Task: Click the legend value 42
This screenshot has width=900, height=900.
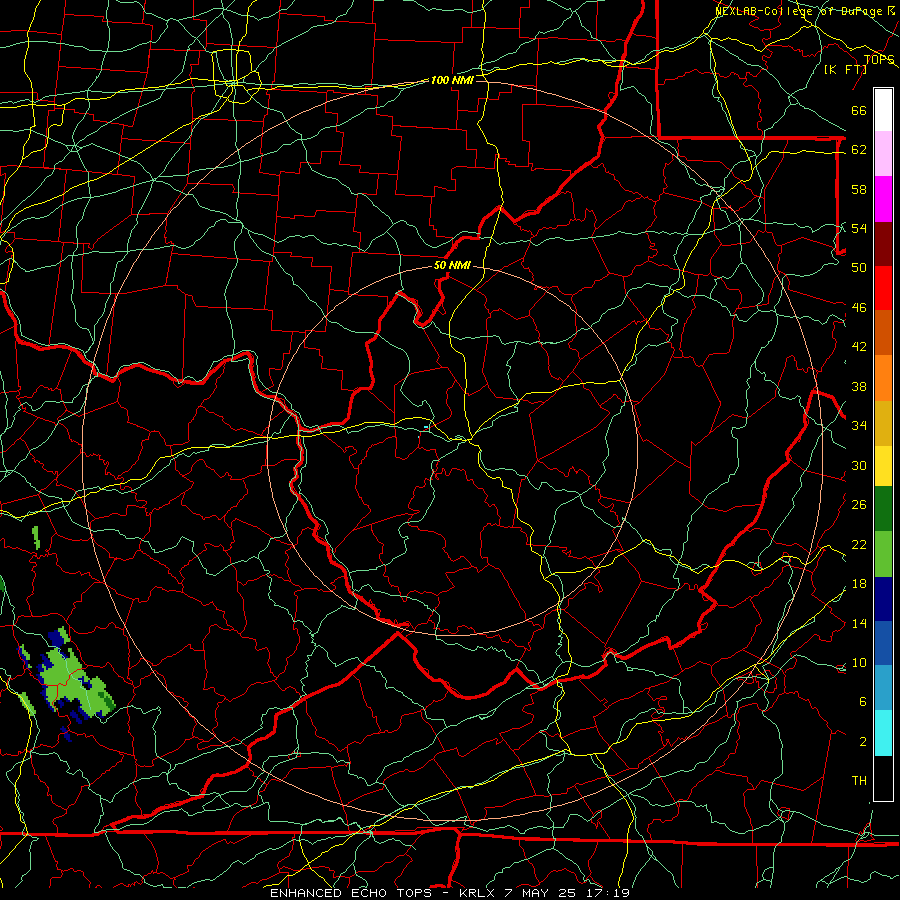Action: pyautogui.click(x=859, y=347)
